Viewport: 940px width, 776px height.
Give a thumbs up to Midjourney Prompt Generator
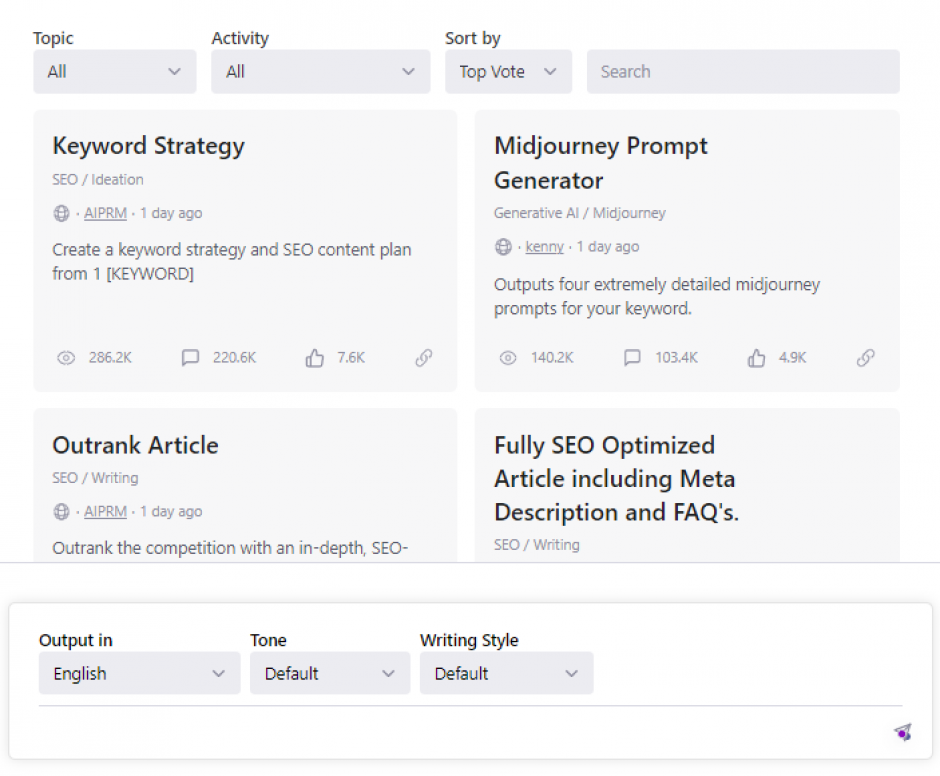[756, 358]
